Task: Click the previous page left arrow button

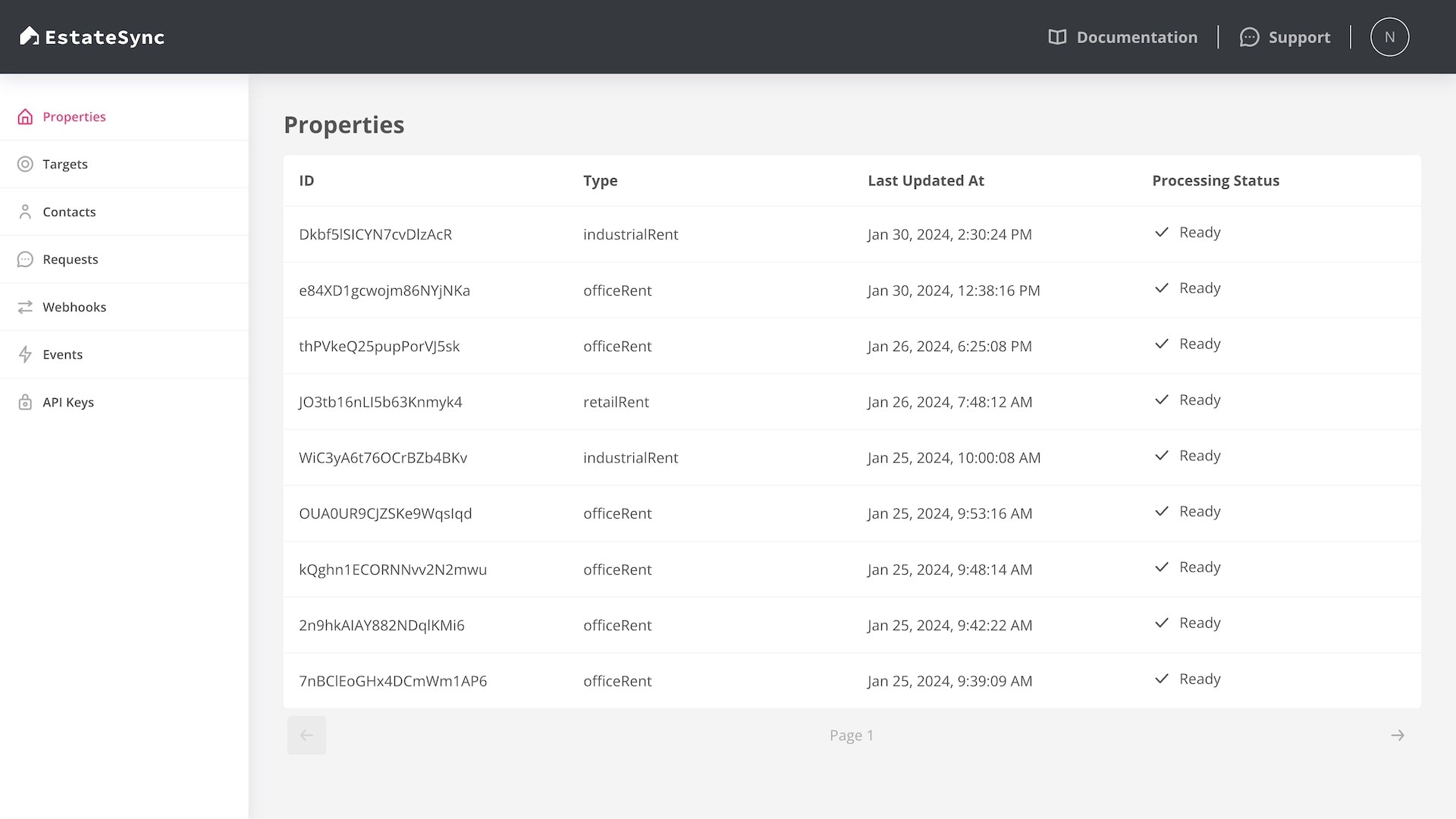Action: coord(306,736)
